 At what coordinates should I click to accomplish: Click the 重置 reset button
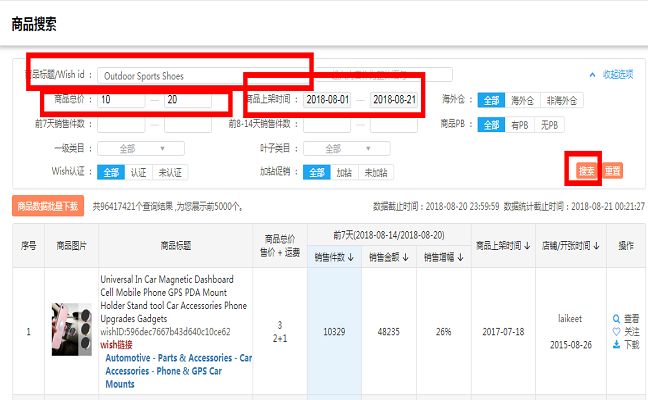pos(612,171)
